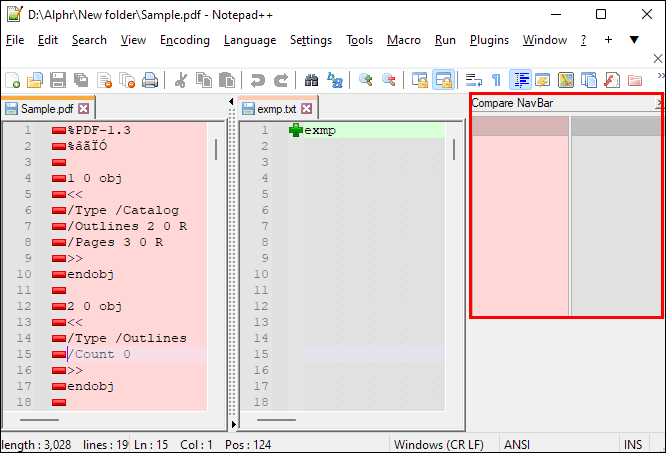The image size is (666, 453).
Task: Open the Plugins menu
Action: (x=489, y=40)
